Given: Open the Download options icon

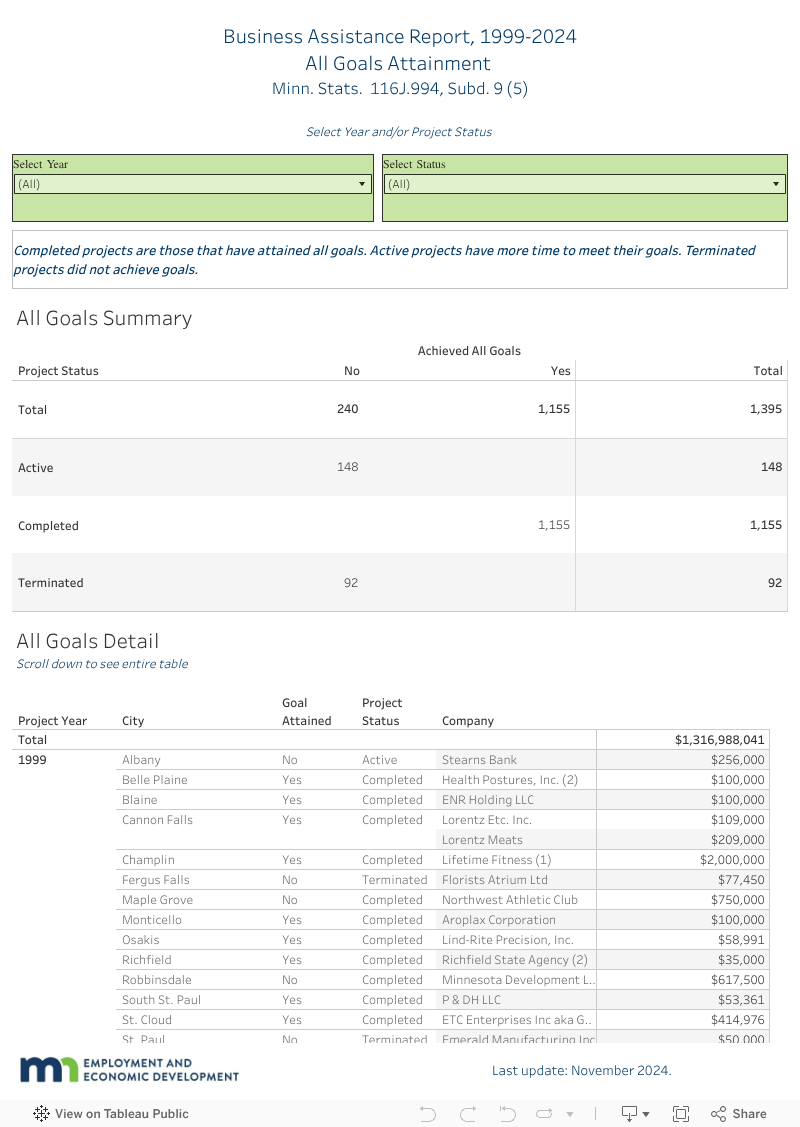Looking at the screenshot, I should tap(635, 1113).
